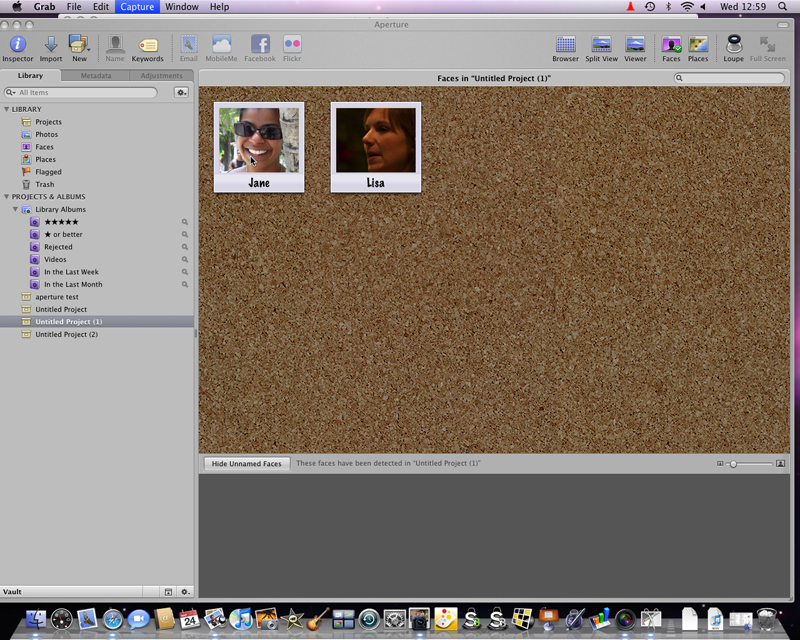Viewport: 800px width, 640px height.
Task: Open Safari from the Dock
Action: pyautogui.click(x=113, y=620)
